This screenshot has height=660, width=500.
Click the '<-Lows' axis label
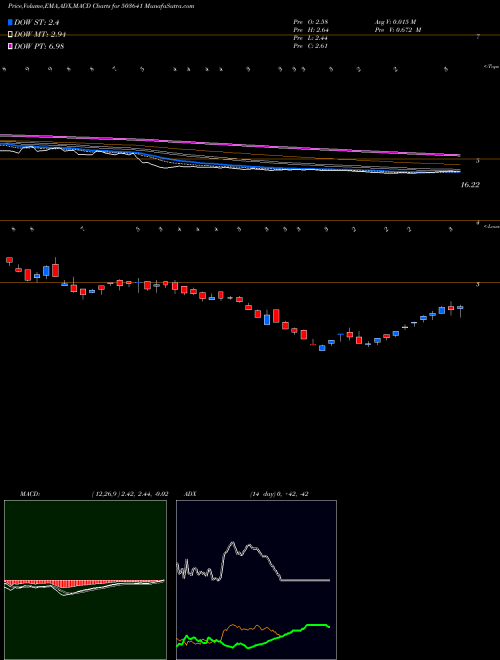click(x=492, y=226)
